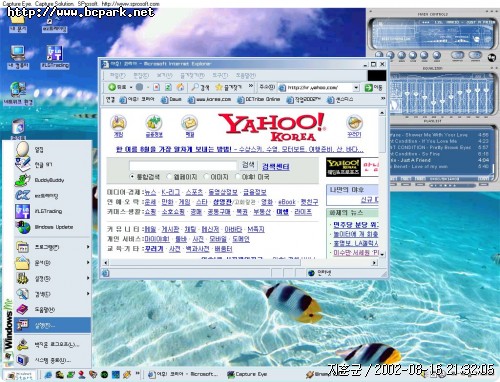Viewport: 500px width, 382px height.
Task: Expand the IE toolbar overflow chevron after 즐겨찾기
Action: click(251, 86)
